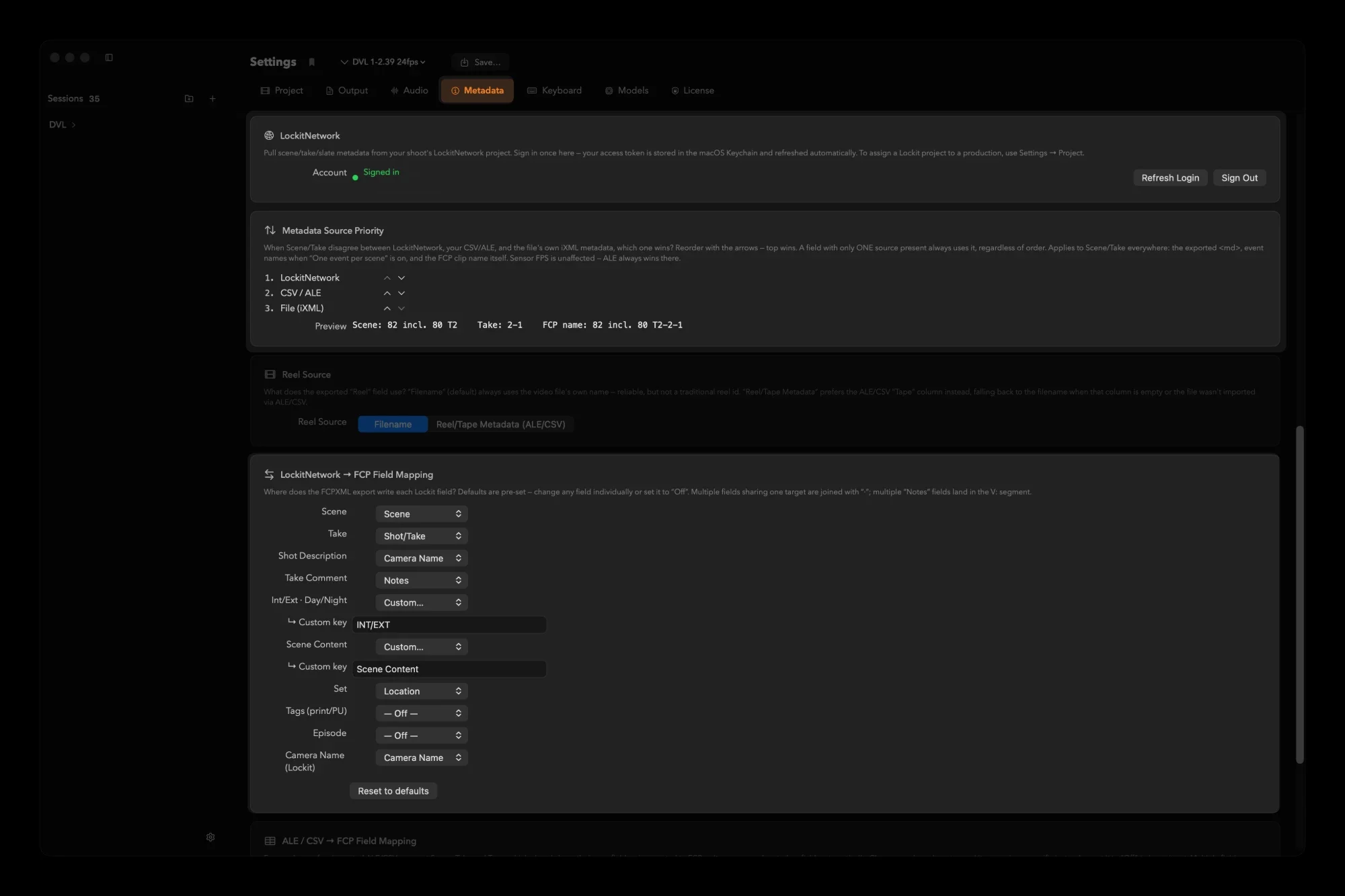The width and height of the screenshot is (1345, 896).
Task: Open the Tags (print/PU) Off dropdown
Action: click(x=422, y=713)
